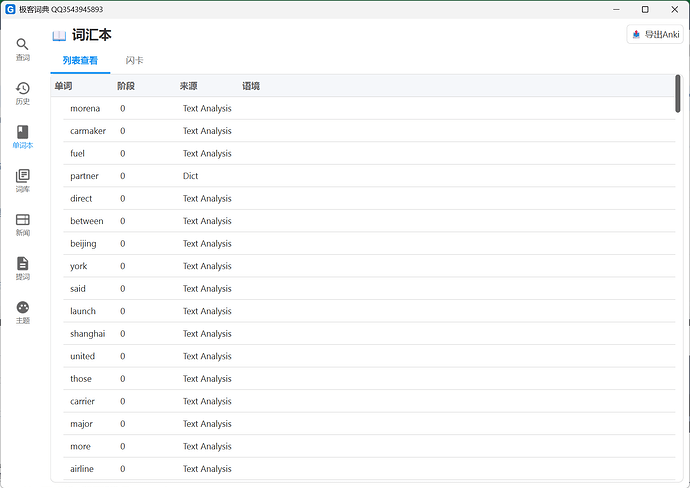The height and width of the screenshot is (488, 690).
Task: Click the vertical scrollbar thumb
Action: (x=677, y=93)
